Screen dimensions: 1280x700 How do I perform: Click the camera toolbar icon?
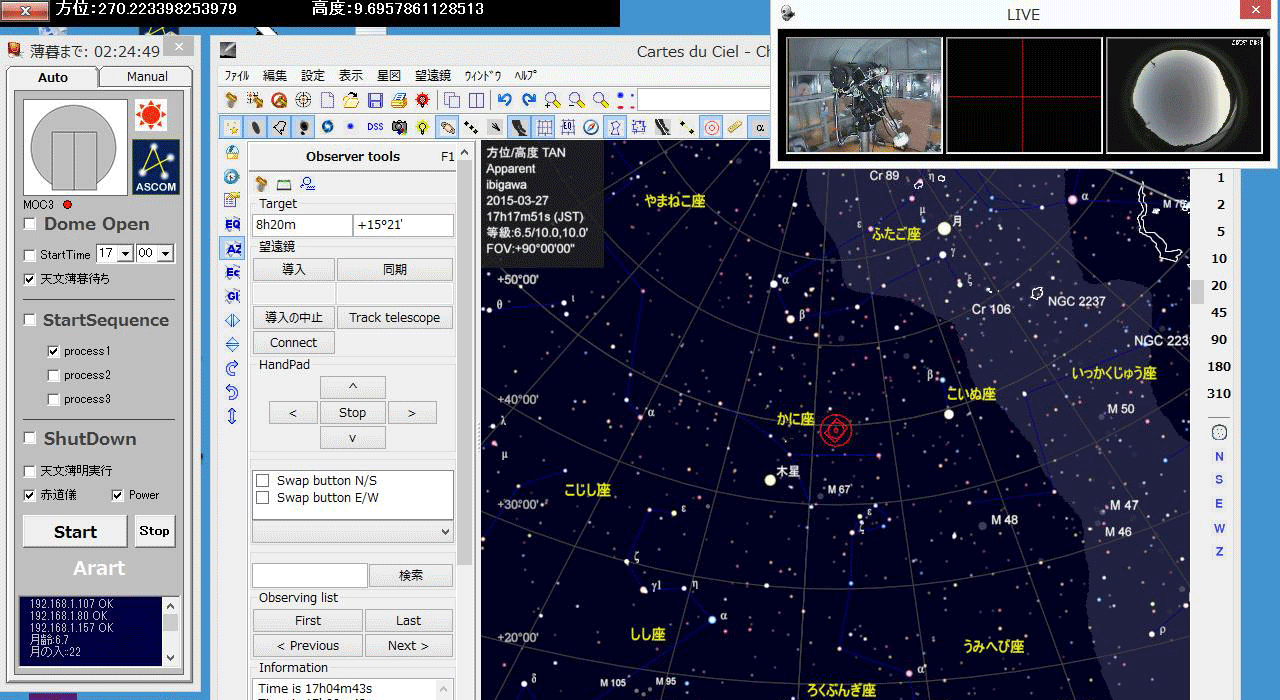point(399,127)
